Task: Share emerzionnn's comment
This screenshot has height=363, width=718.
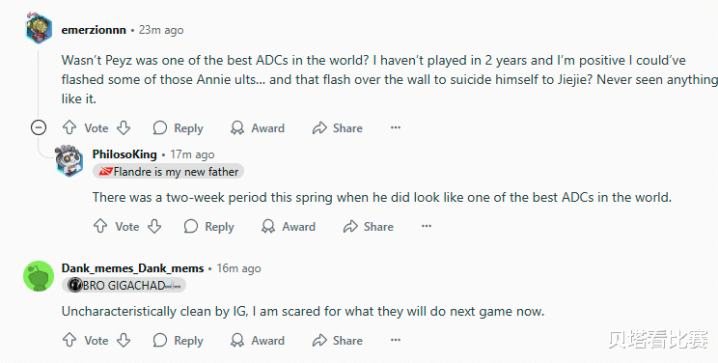Action: pos(337,128)
